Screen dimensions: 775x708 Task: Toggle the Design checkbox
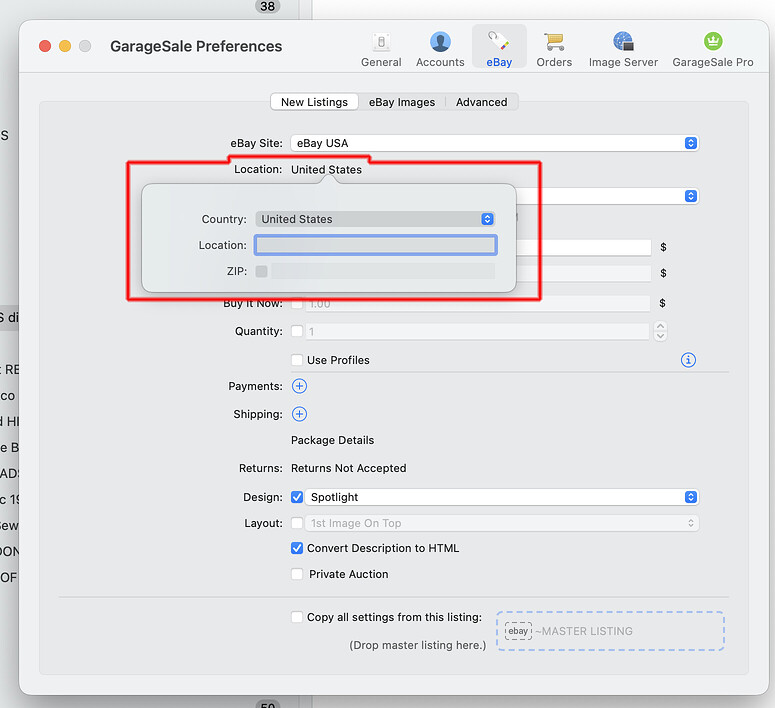[x=297, y=497]
